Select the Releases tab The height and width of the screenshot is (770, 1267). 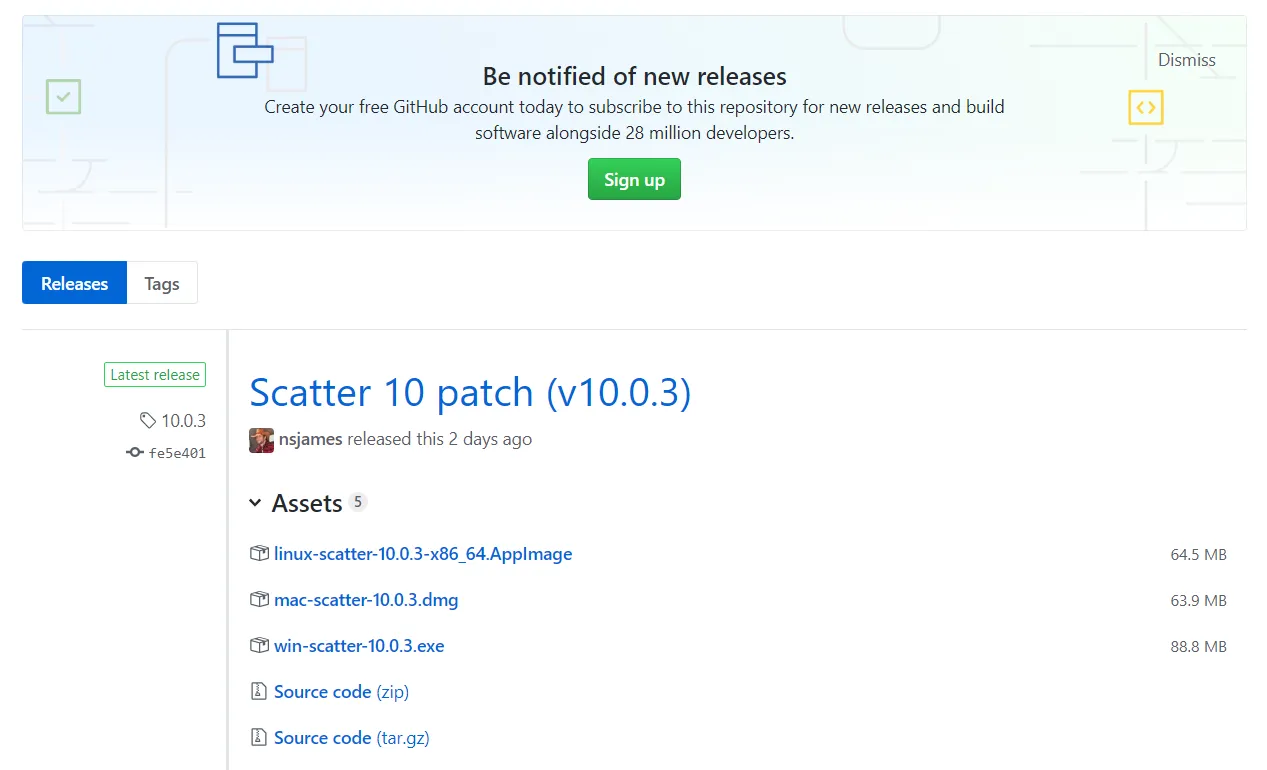(74, 283)
